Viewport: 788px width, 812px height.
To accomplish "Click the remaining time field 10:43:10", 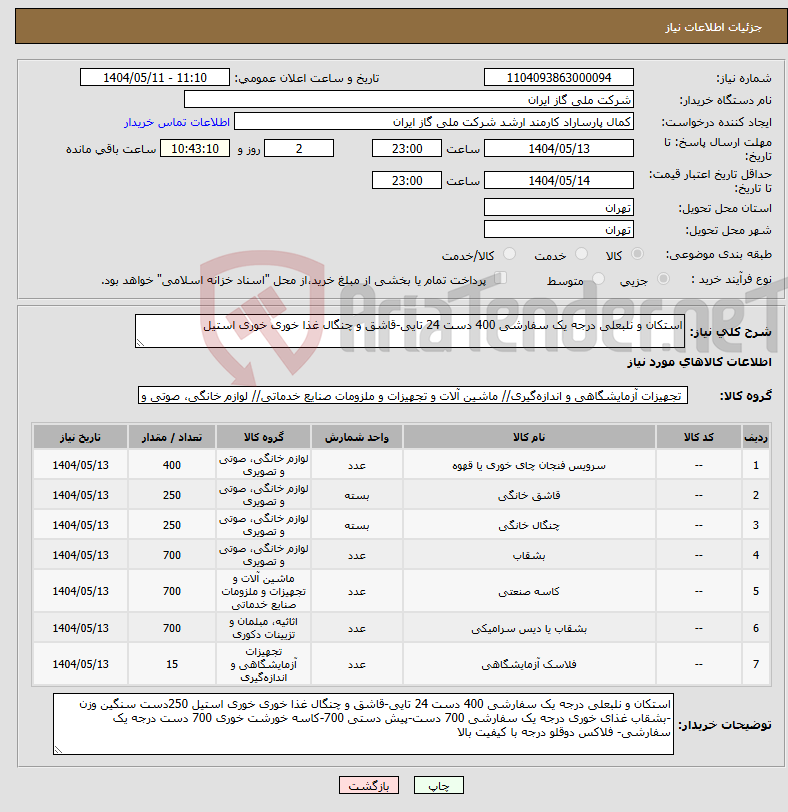I will [x=195, y=149].
